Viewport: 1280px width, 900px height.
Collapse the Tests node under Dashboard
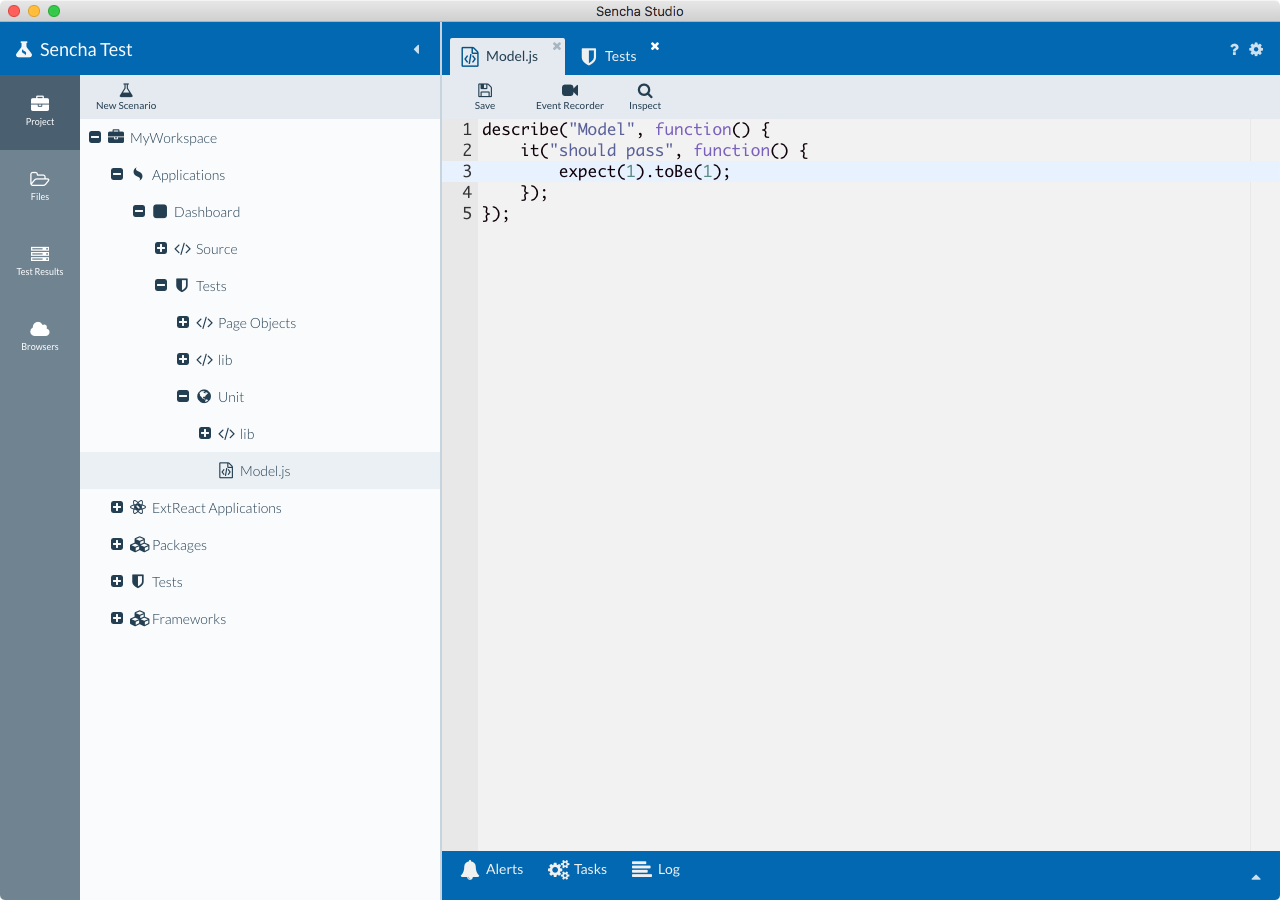pyautogui.click(x=161, y=286)
